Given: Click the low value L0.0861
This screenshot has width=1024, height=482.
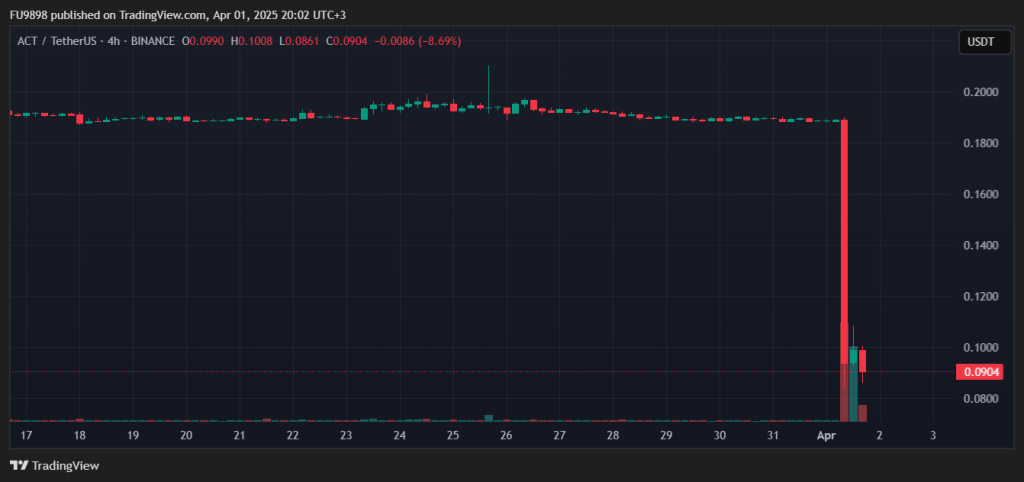Looking at the screenshot, I should [299, 41].
